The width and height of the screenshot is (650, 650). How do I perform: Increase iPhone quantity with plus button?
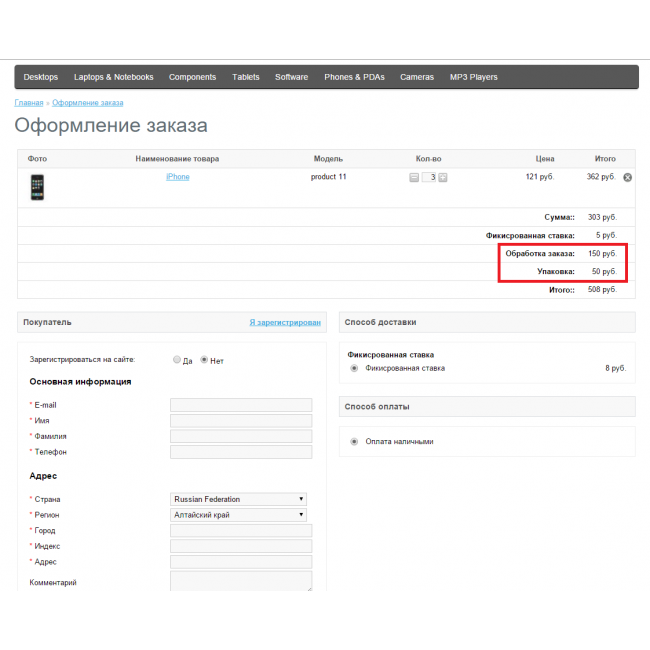tap(443, 178)
